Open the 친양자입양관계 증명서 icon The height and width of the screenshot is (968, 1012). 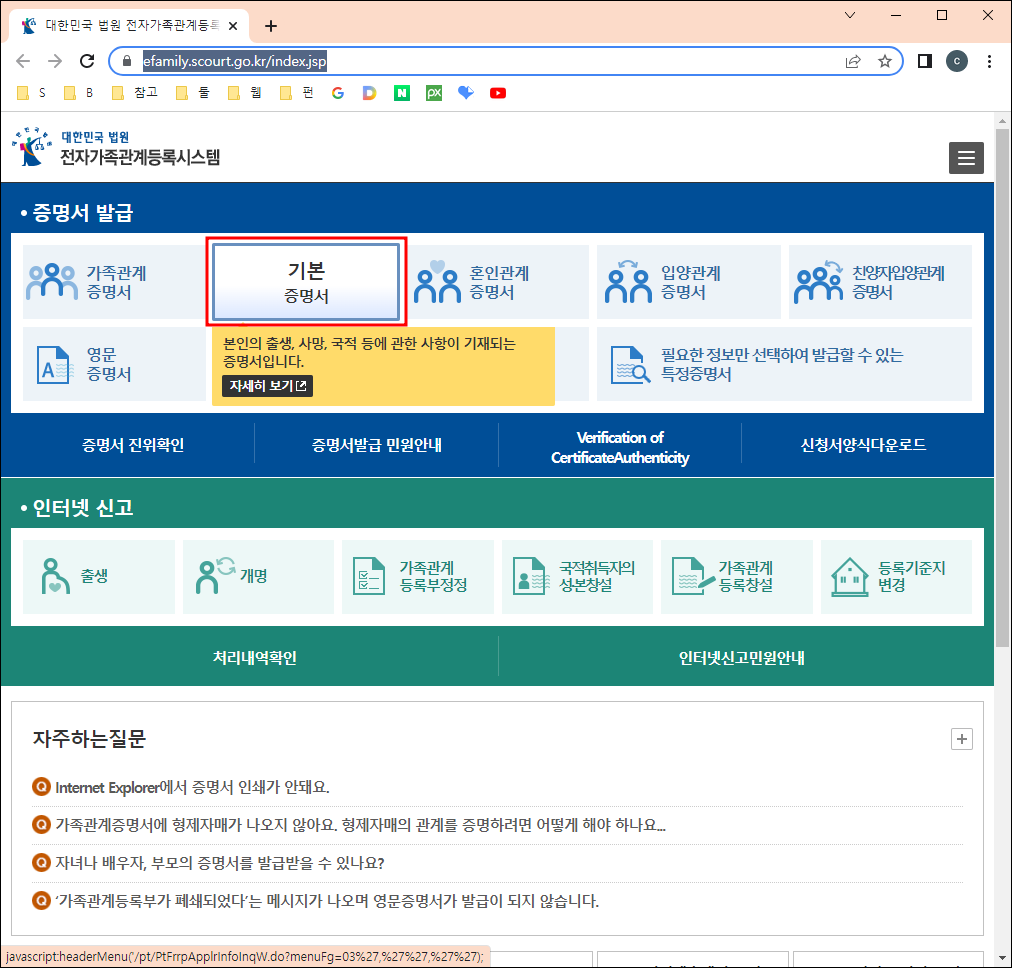click(x=817, y=281)
